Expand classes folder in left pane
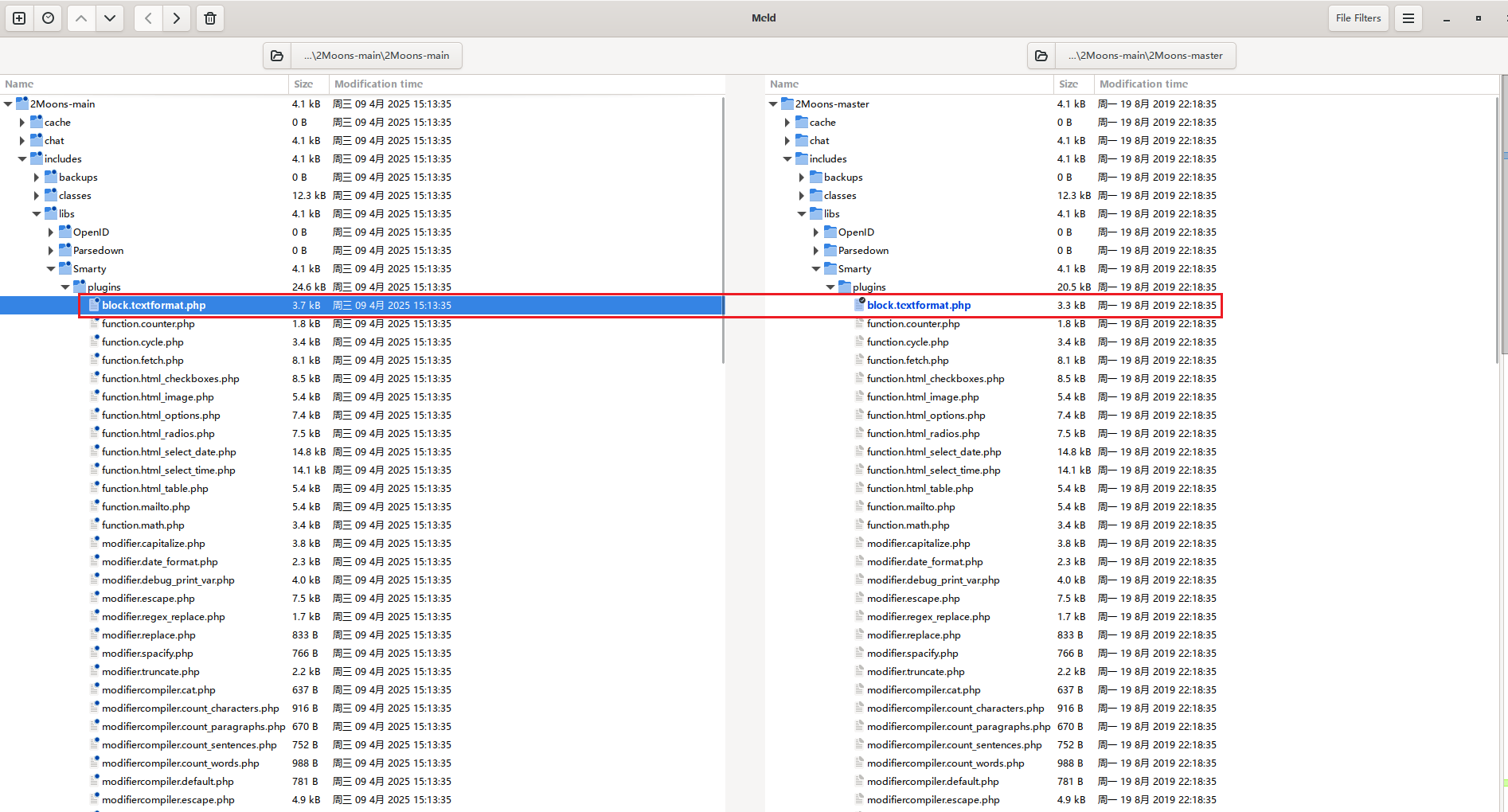Screen dimensions: 1508x812 (37, 196)
